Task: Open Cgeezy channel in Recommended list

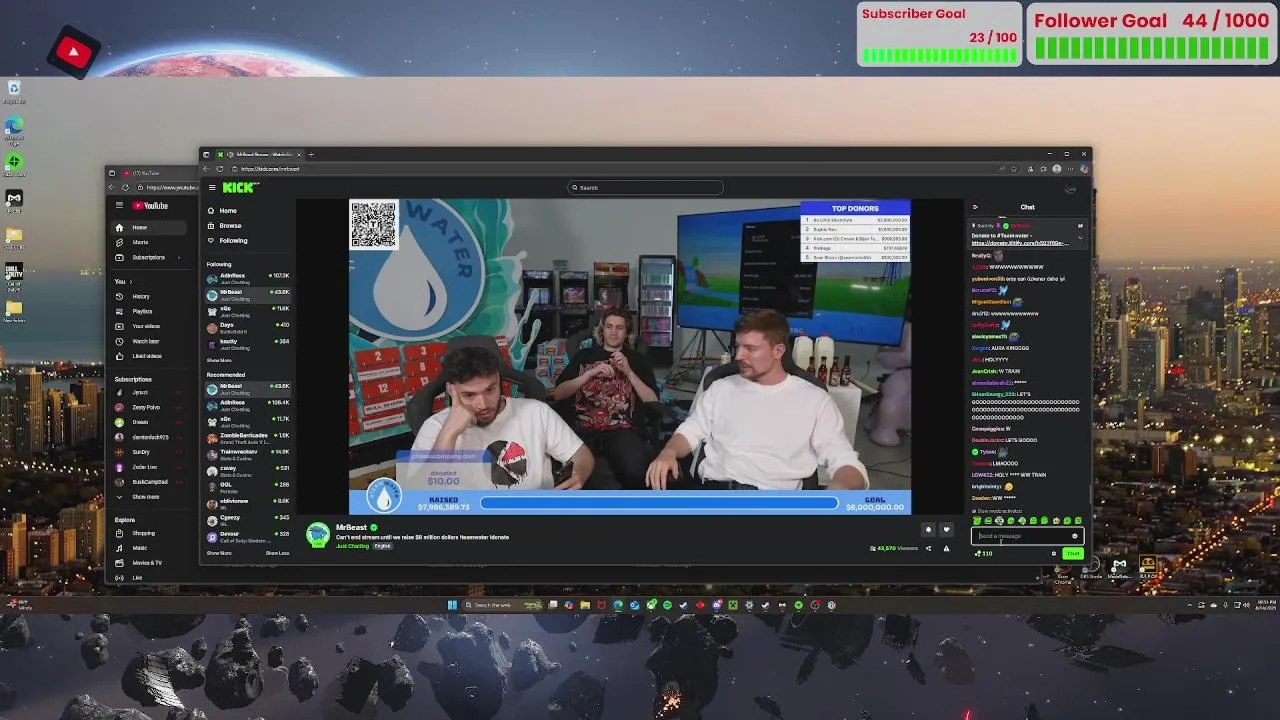Action: tap(248, 520)
